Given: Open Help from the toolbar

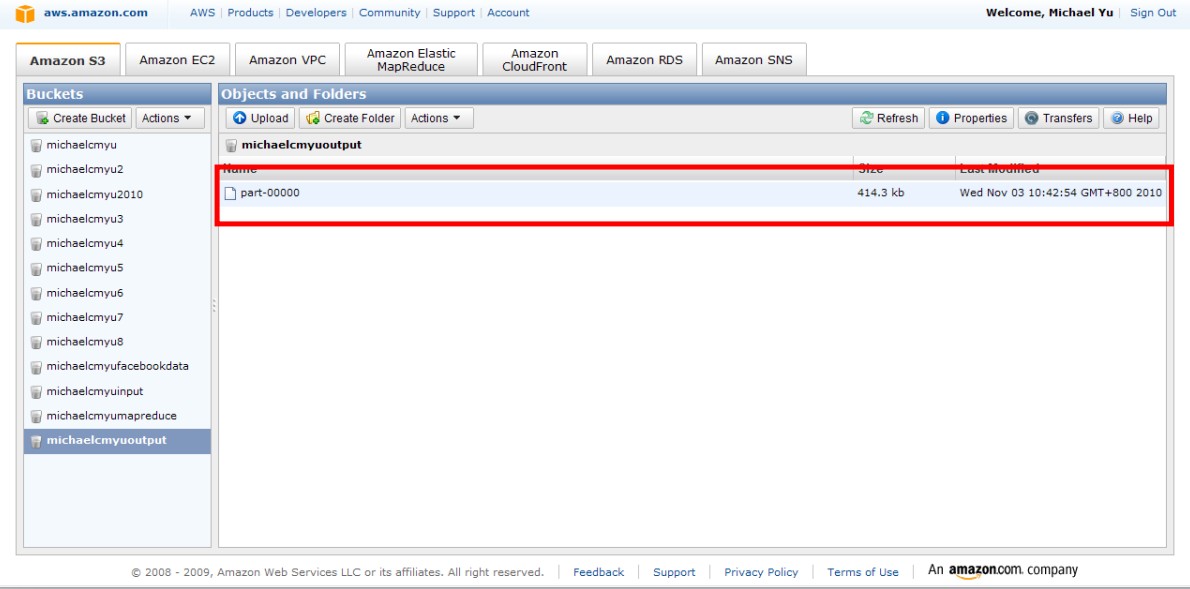Looking at the screenshot, I should tap(1132, 118).
